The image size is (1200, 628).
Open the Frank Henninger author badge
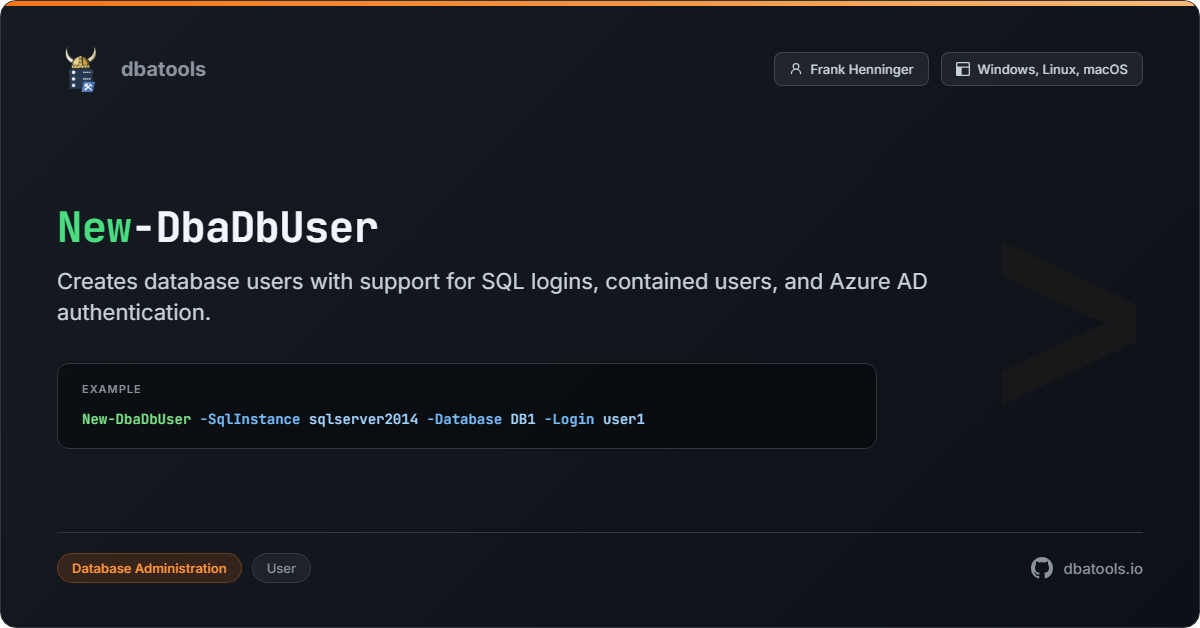851,69
